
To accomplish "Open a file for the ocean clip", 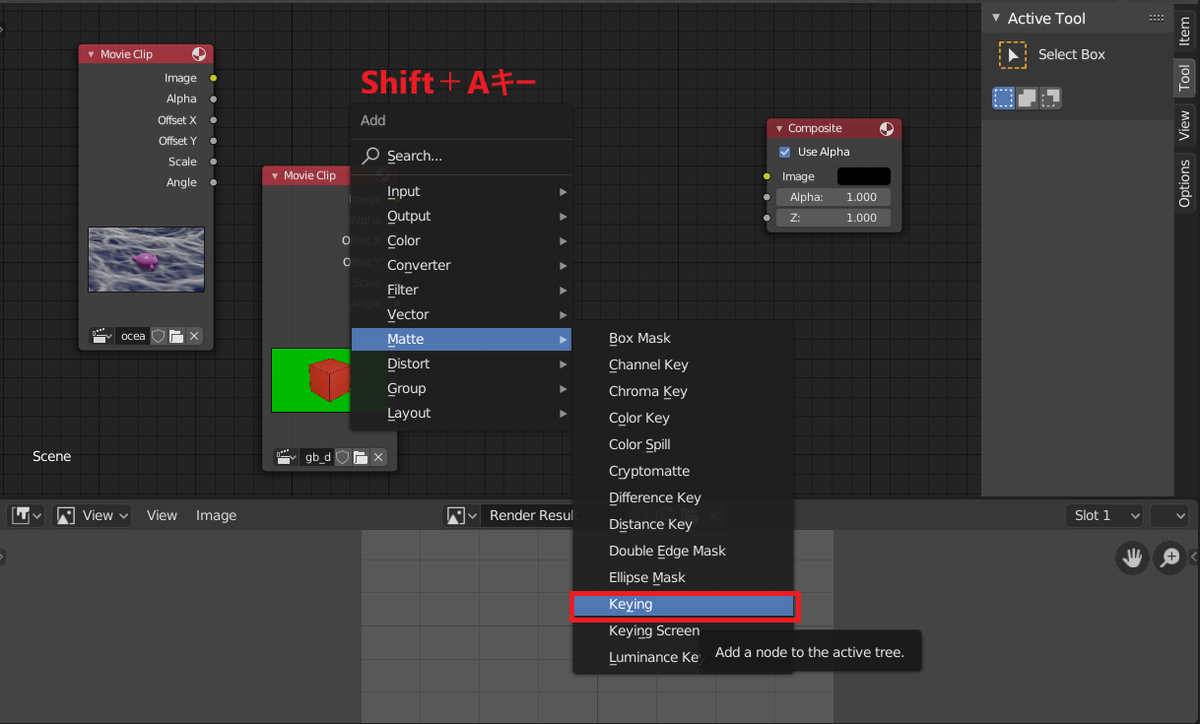I will (x=176, y=336).
